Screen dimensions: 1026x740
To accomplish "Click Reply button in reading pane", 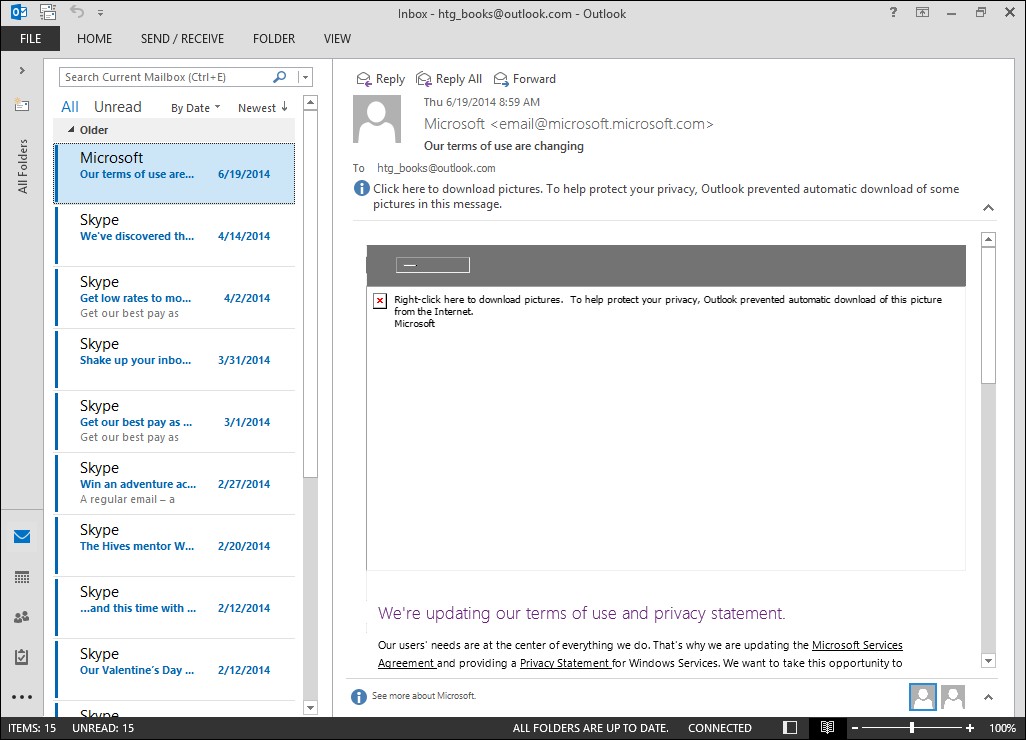I will pos(381,79).
